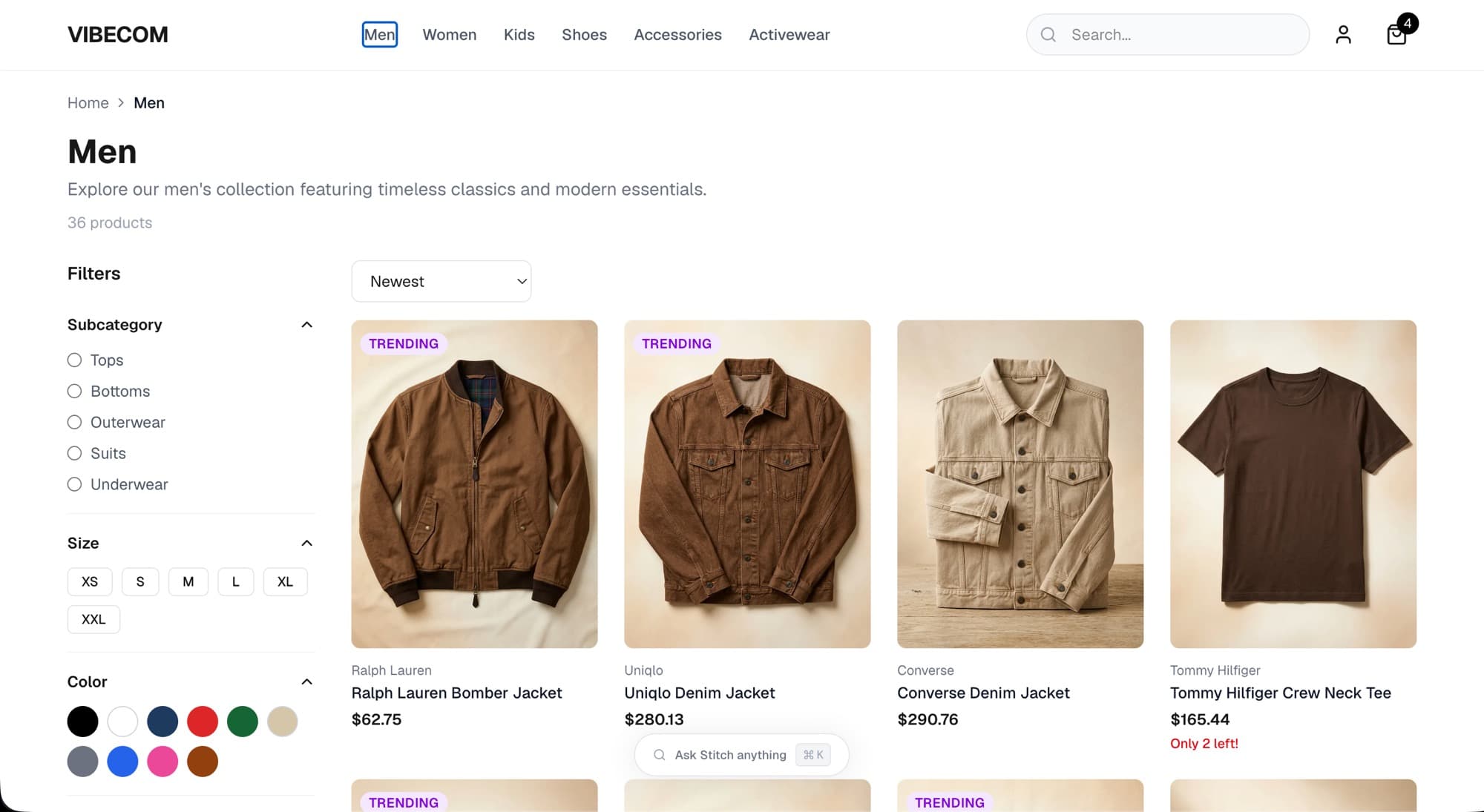The height and width of the screenshot is (812, 1484).
Task: Open Tommy Hilfiger Crew Neck Tee title
Action: tap(1281, 693)
